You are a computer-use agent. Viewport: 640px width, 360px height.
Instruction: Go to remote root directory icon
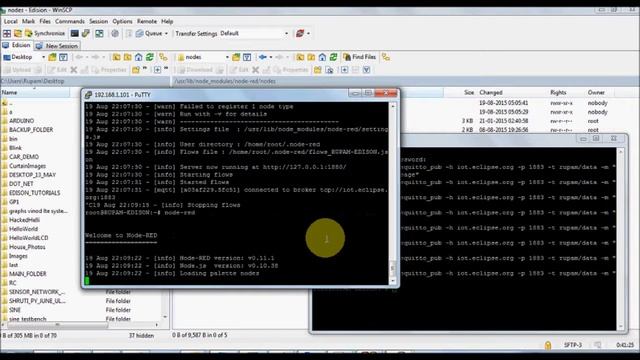[x=311, y=57]
